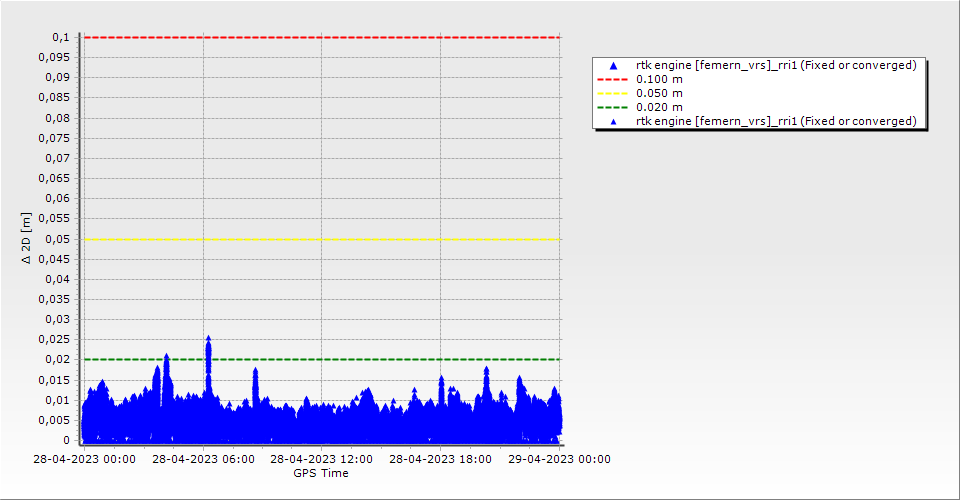The height and width of the screenshot is (500, 960).
Task: Click the bottom rtk engine legend text
Action: (x=776, y=121)
